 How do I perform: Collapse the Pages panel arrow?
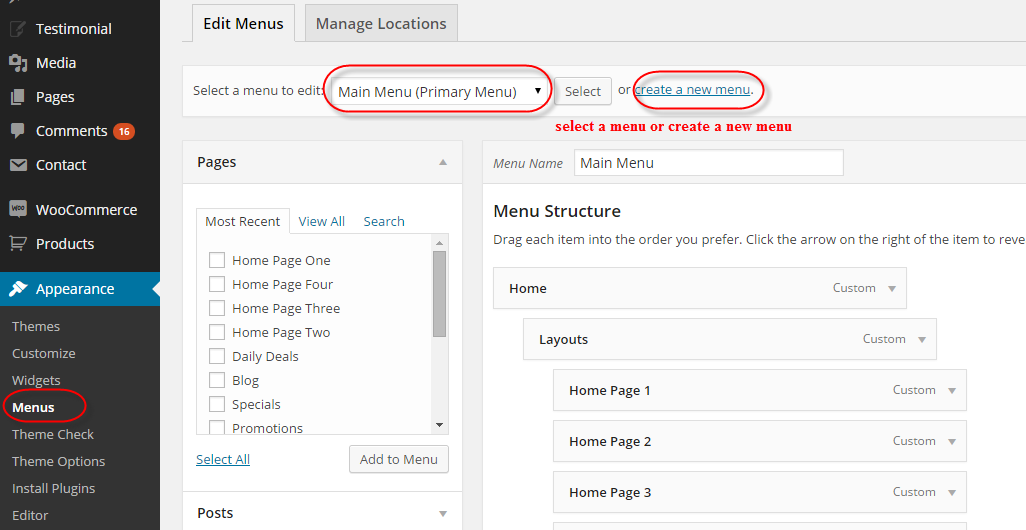(x=443, y=162)
